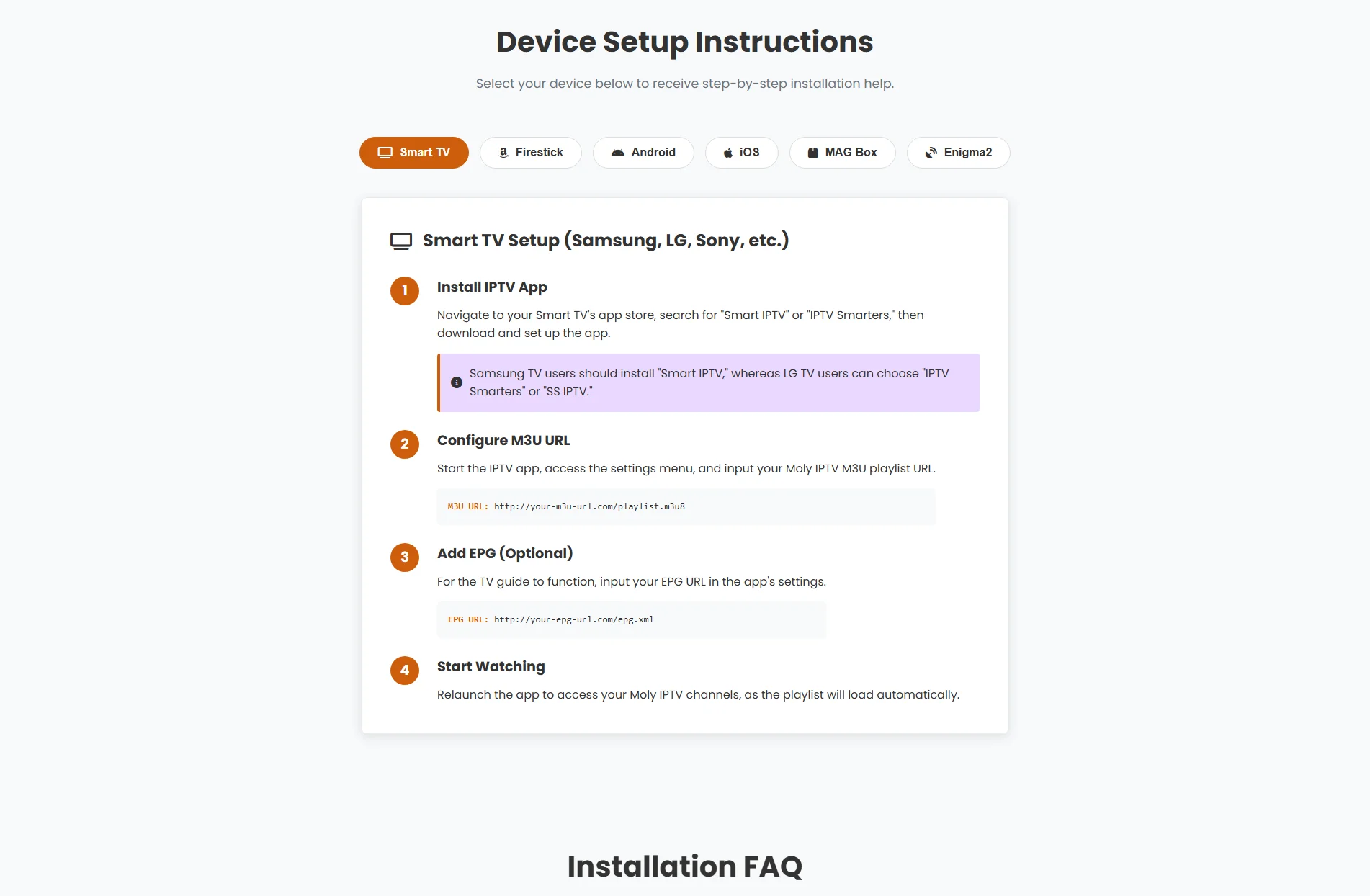The width and height of the screenshot is (1370, 896).
Task: Click step 4 Start Watching circle
Action: [405, 671]
